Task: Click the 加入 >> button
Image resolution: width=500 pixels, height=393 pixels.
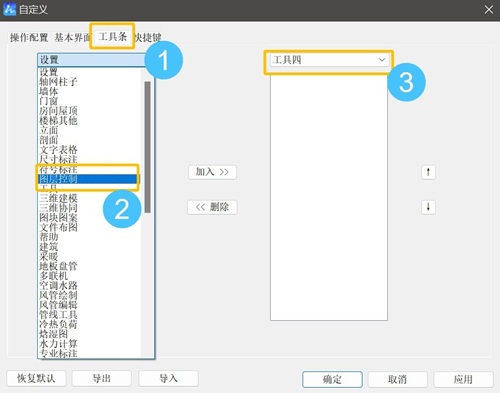Action: point(212,172)
